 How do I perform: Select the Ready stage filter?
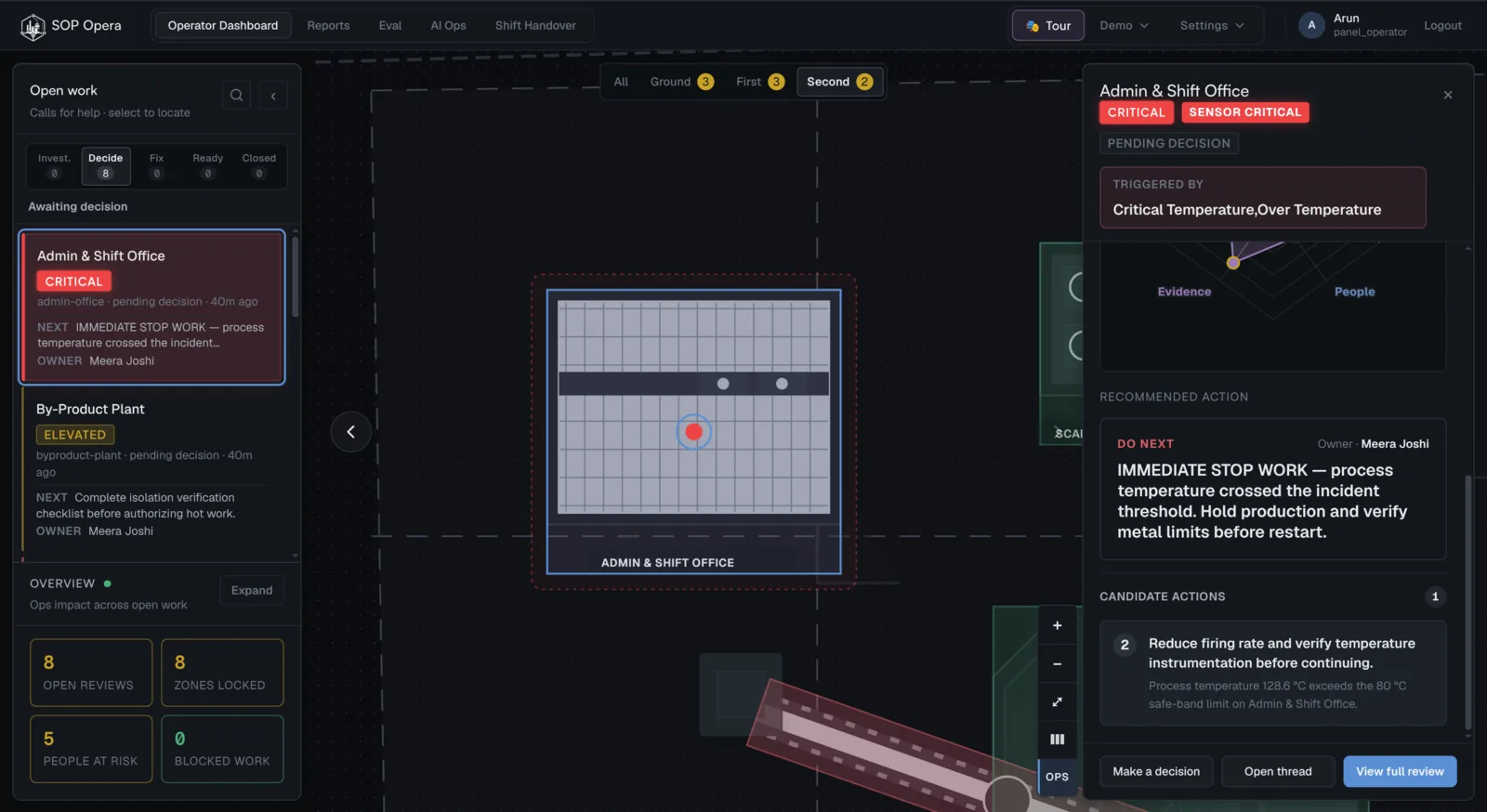[x=208, y=165]
